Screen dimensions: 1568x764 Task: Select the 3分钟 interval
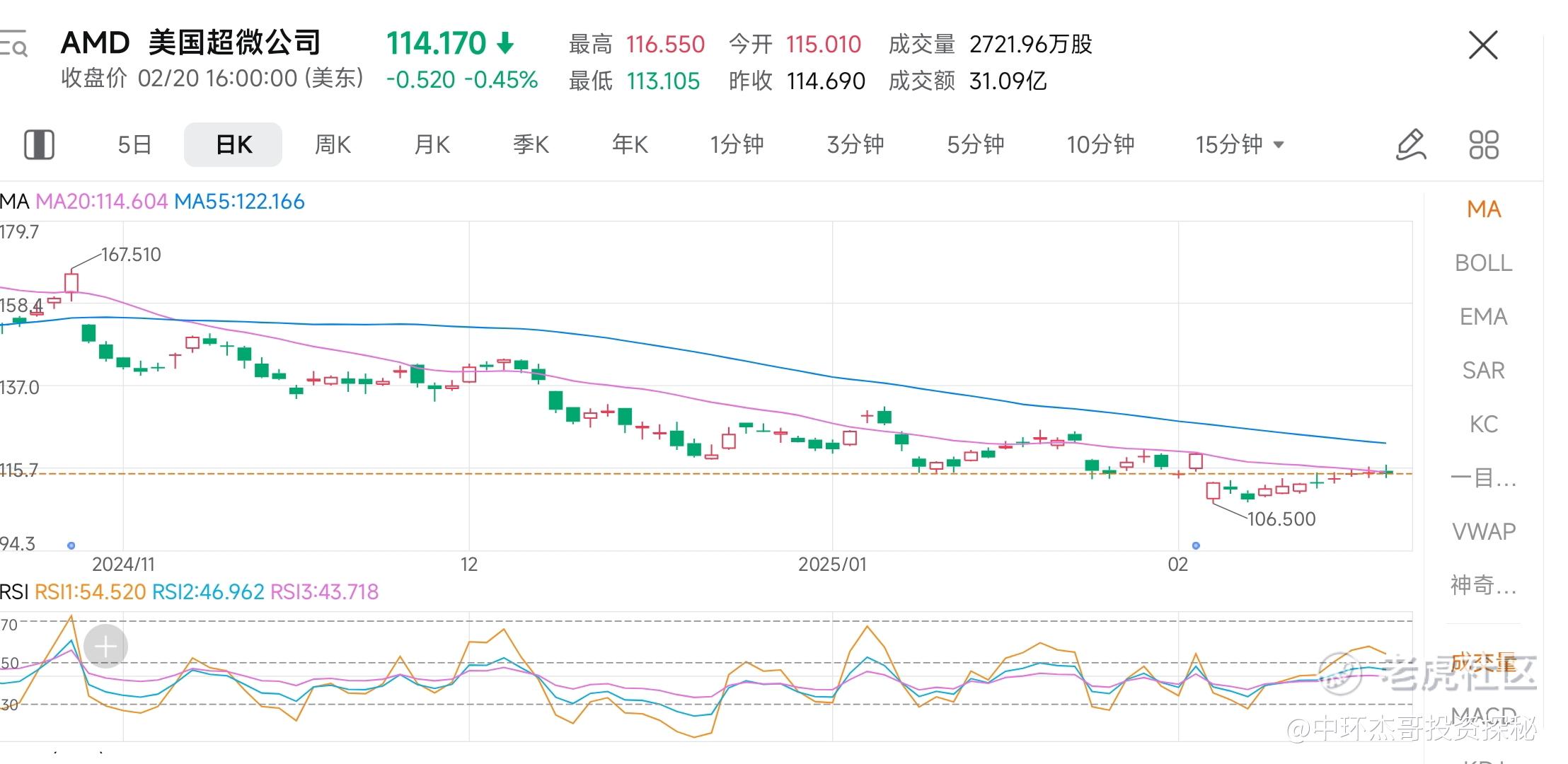point(855,145)
